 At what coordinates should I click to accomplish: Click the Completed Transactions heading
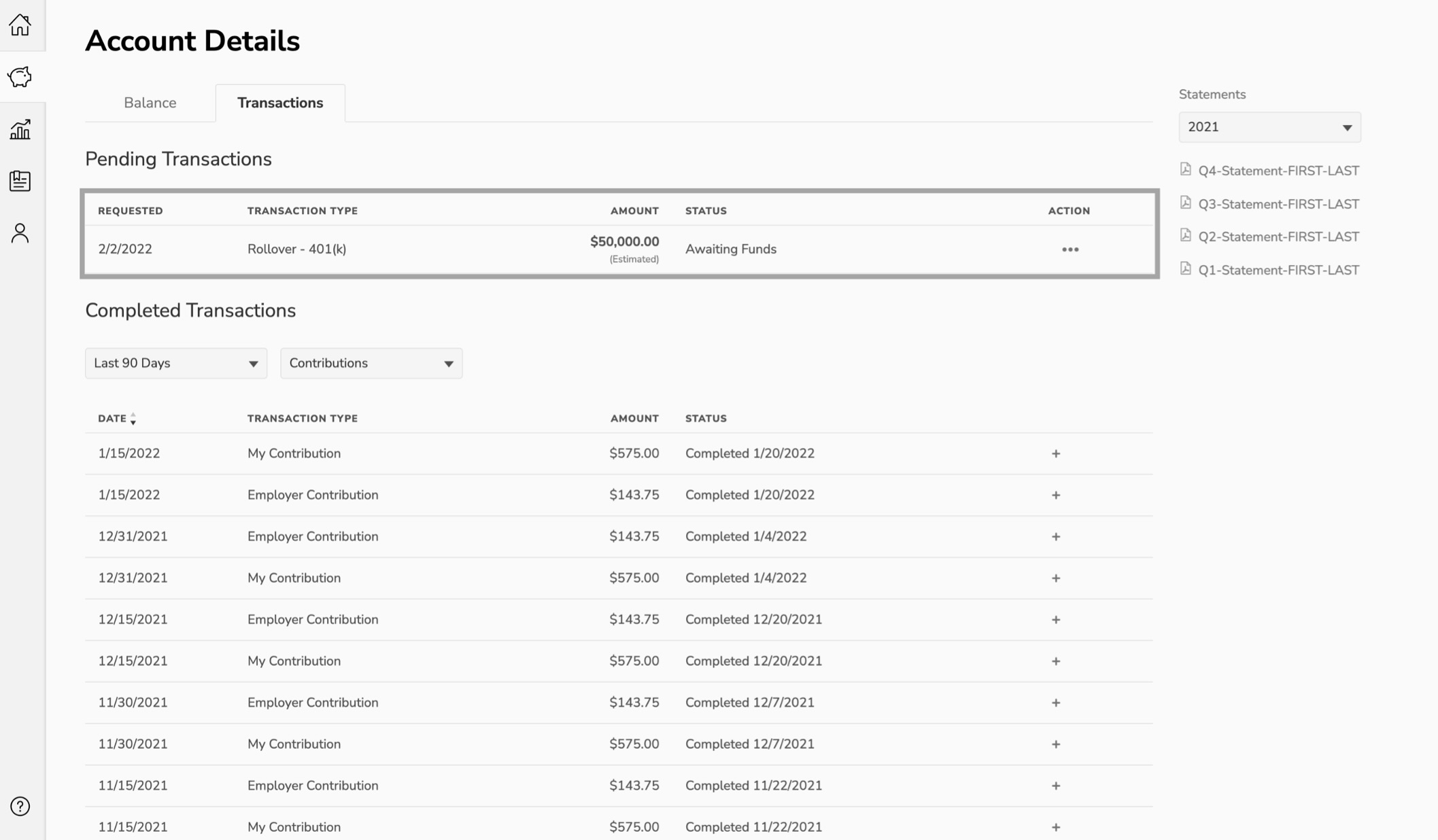coord(190,311)
